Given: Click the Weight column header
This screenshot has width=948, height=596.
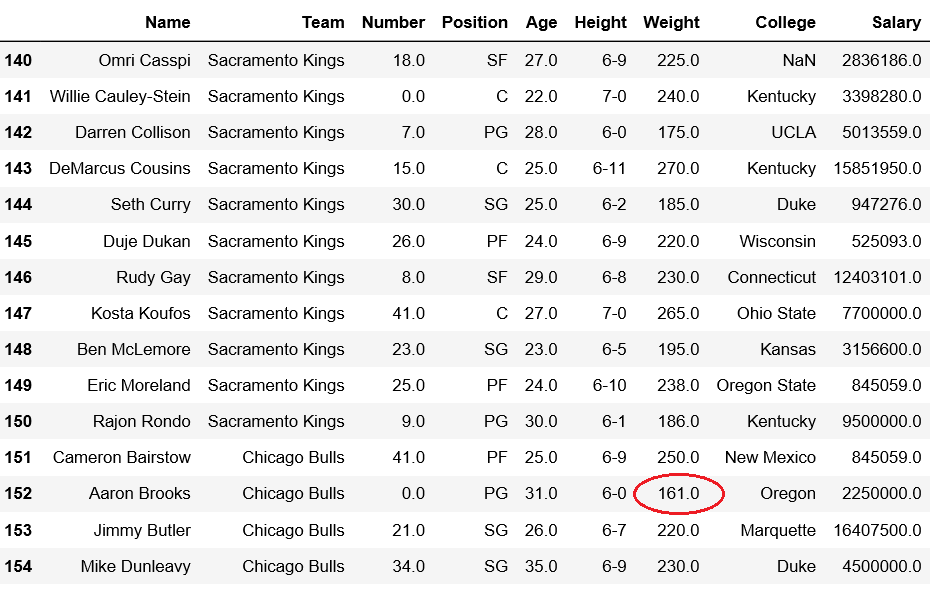Looking at the screenshot, I should tap(671, 22).
